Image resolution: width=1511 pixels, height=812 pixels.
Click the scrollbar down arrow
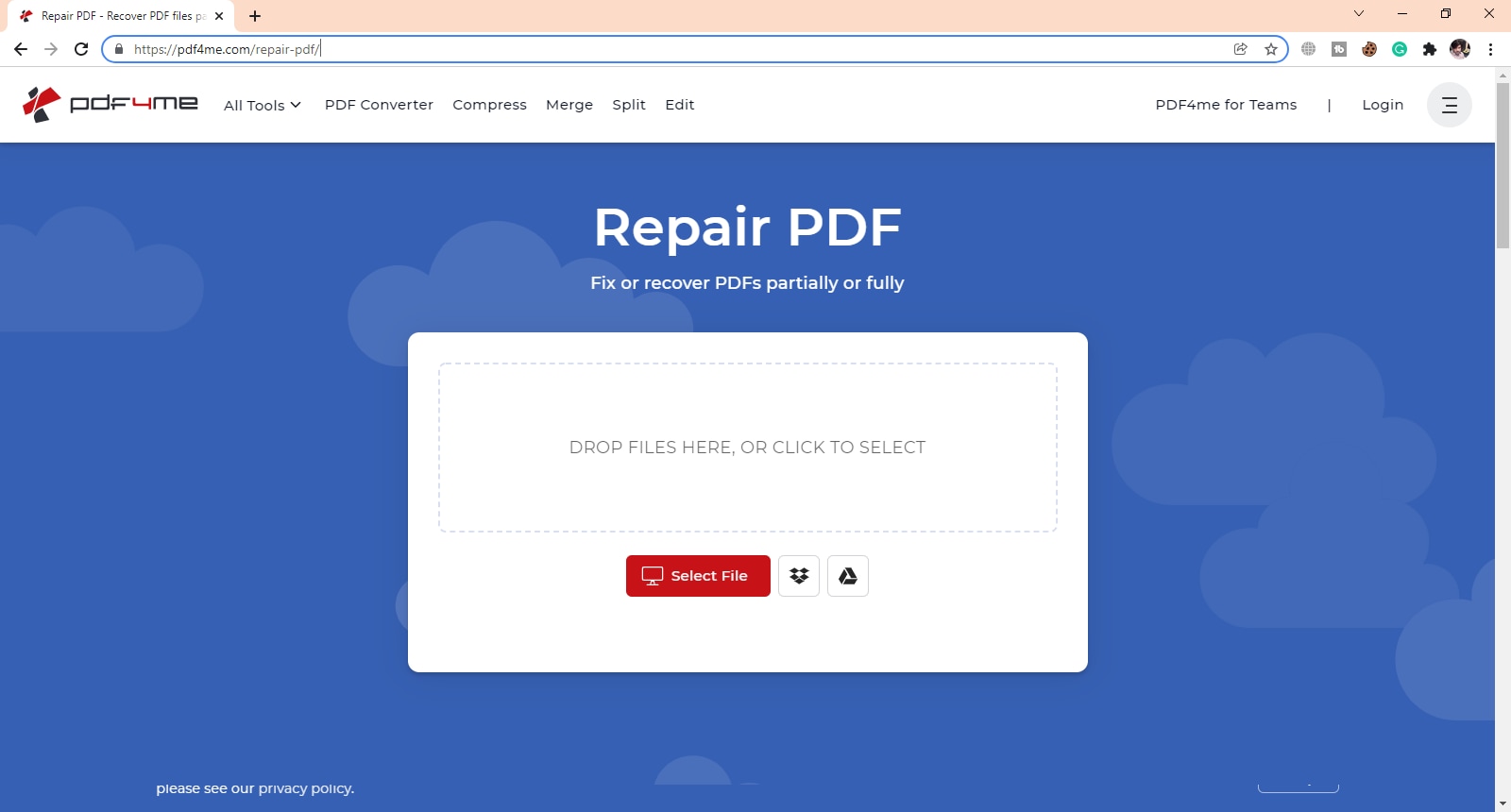click(1503, 804)
